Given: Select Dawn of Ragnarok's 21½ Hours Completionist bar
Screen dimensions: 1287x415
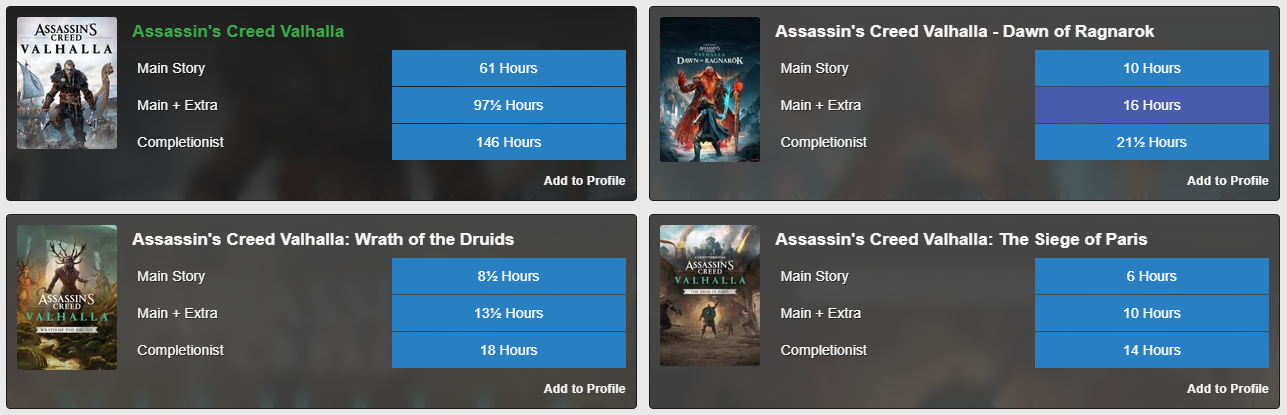Looking at the screenshot, I should [1151, 142].
